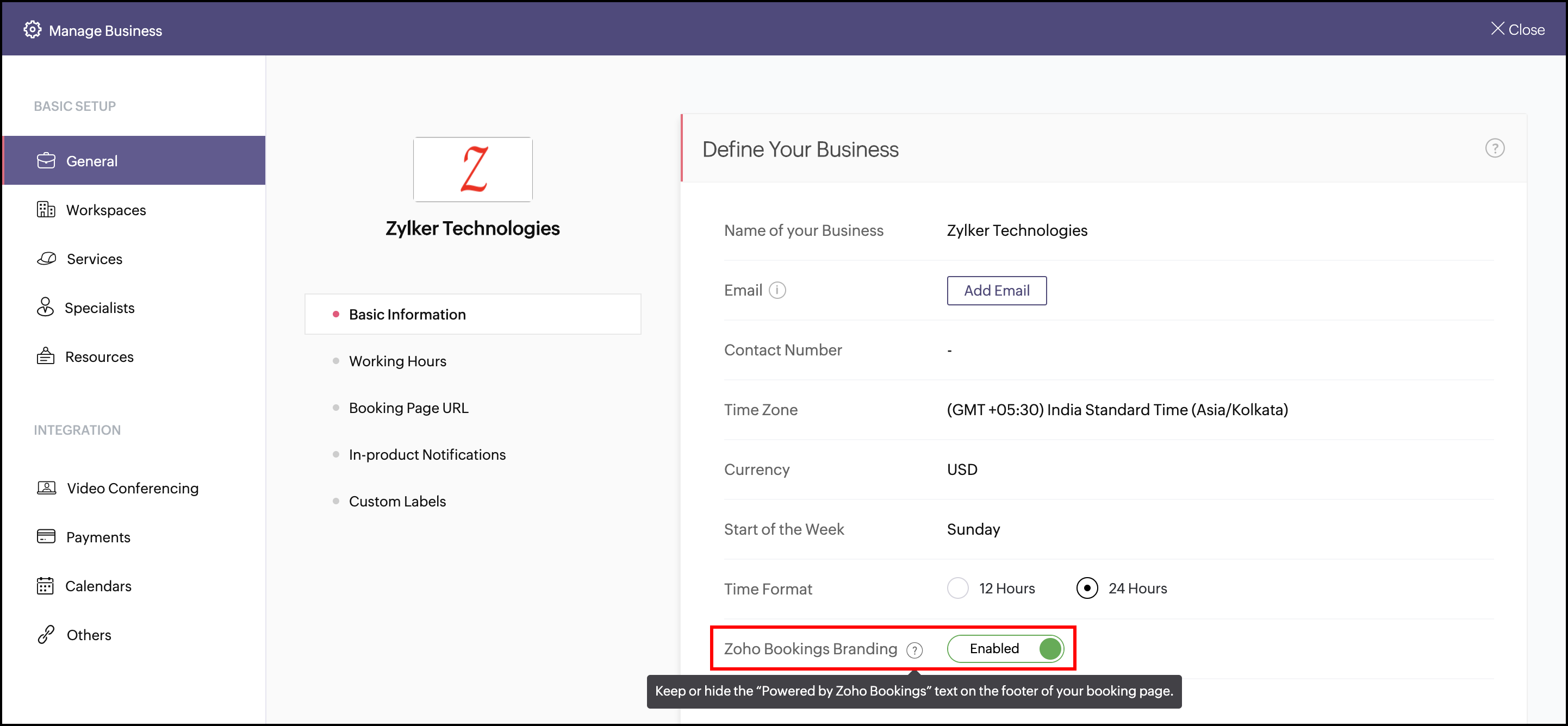Click the Manage Business gear icon

pyautogui.click(x=32, y=29)
